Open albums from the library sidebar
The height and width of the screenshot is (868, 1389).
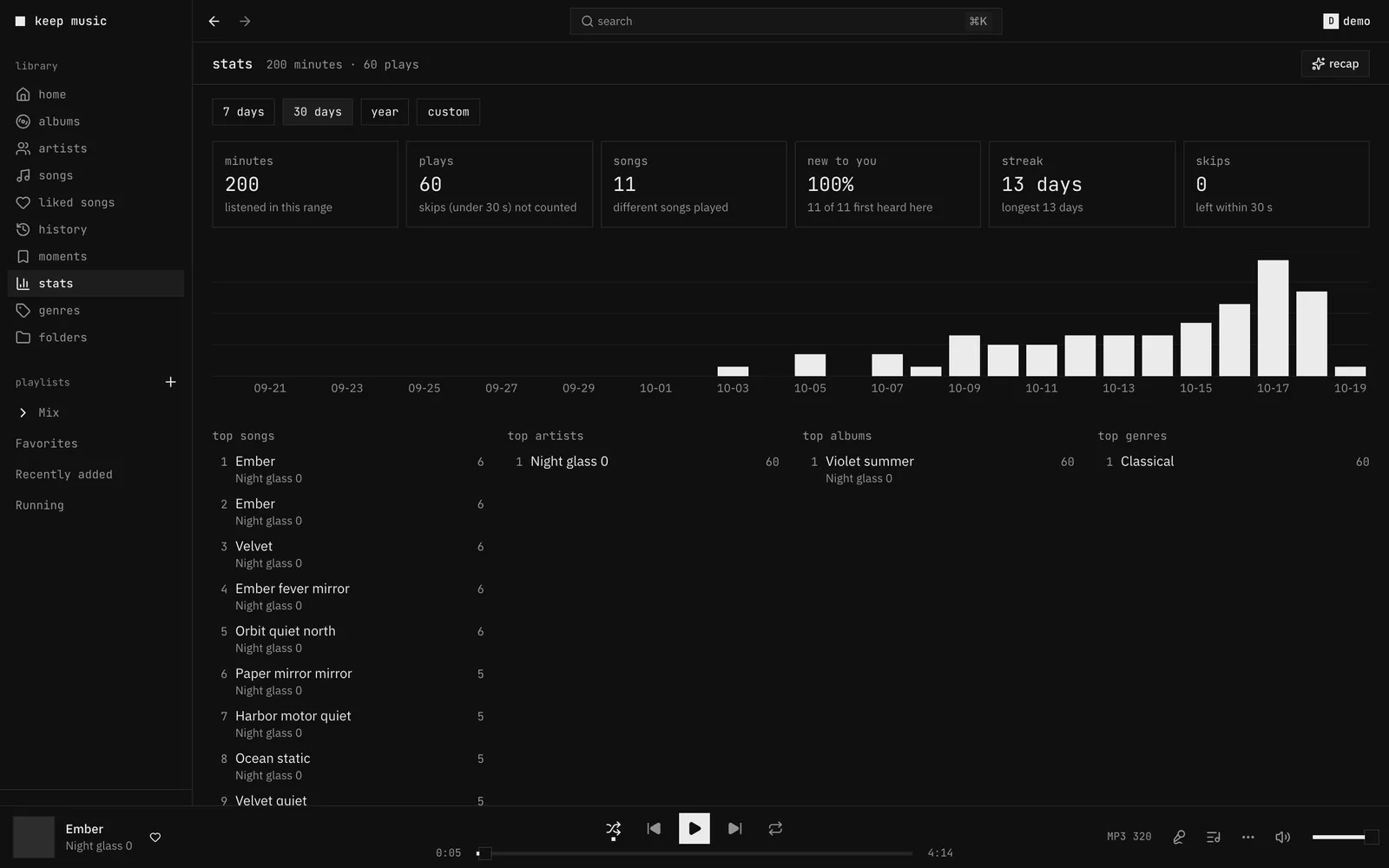pyautogui.click(x=95, y=122)
